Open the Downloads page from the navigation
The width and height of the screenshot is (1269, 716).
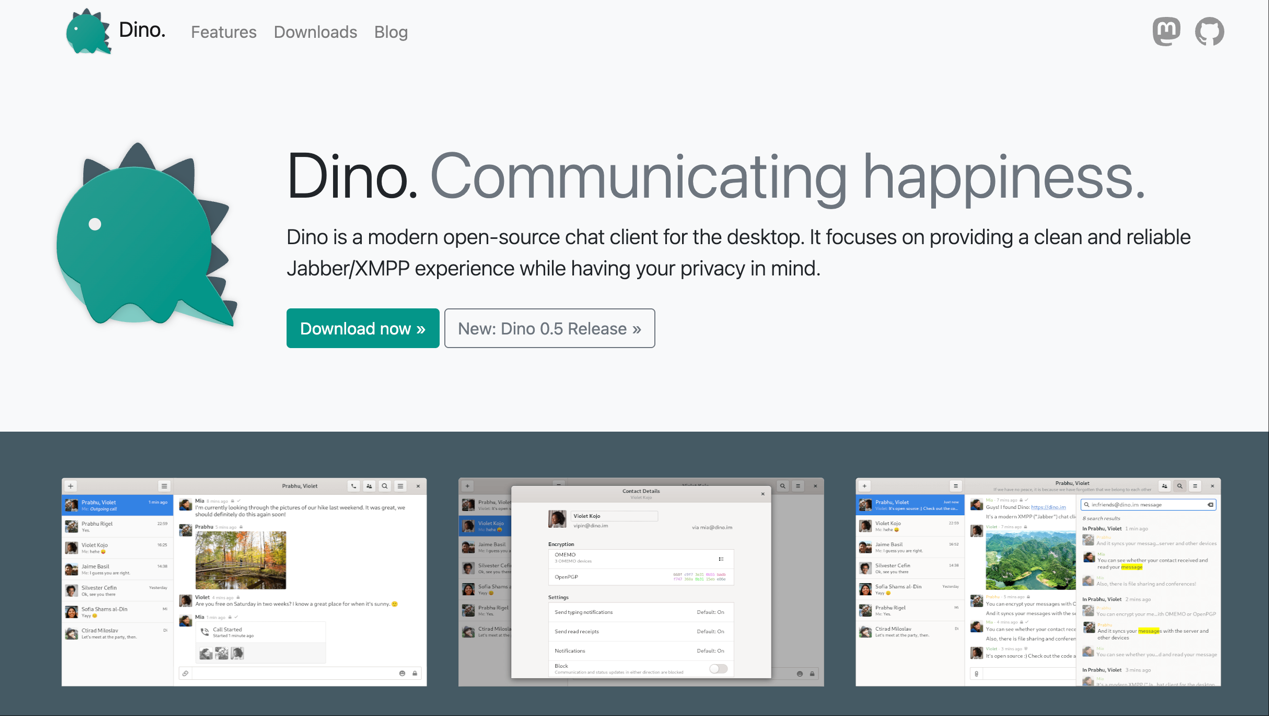coord(315,32)
